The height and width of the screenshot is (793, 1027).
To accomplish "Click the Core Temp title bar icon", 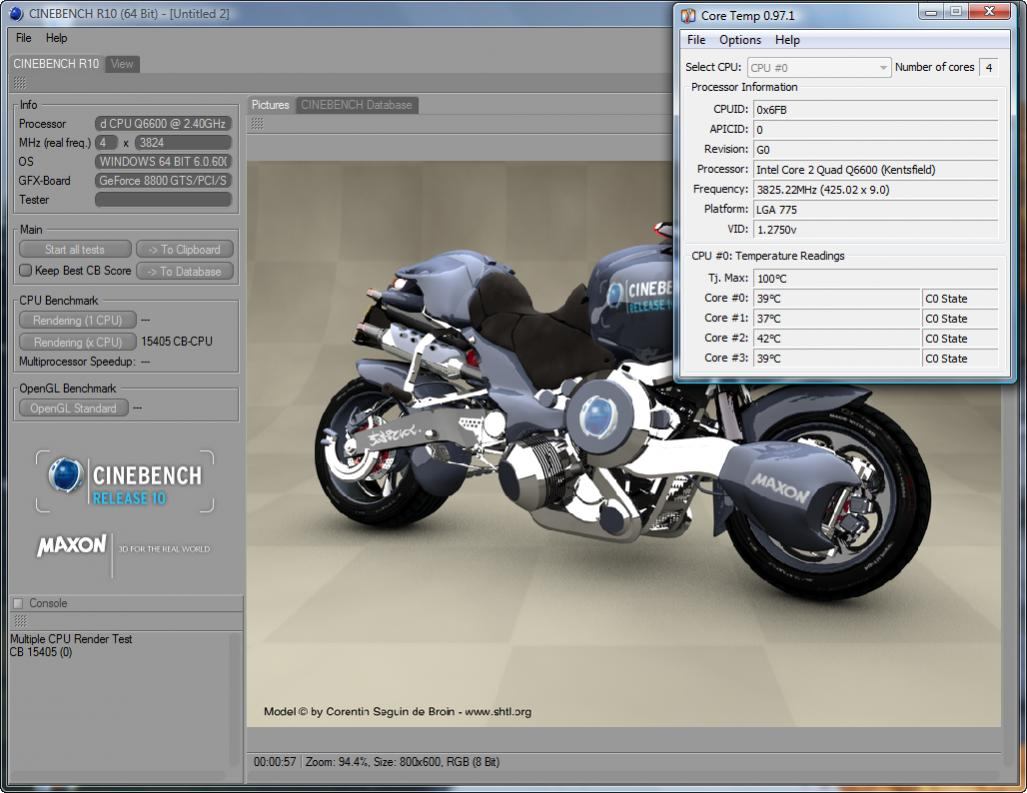I will click(x=688, y=15).
